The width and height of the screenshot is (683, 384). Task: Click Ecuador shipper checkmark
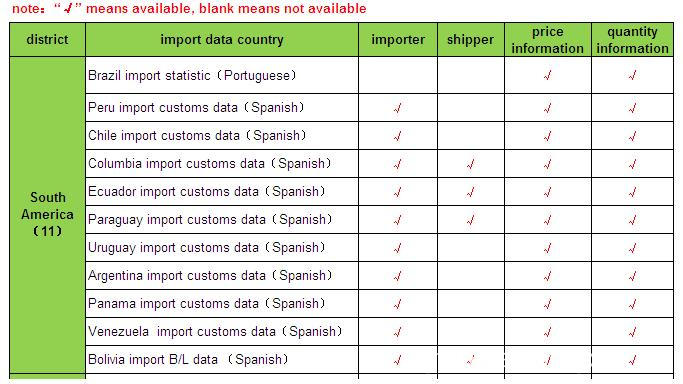click(470, 192)
